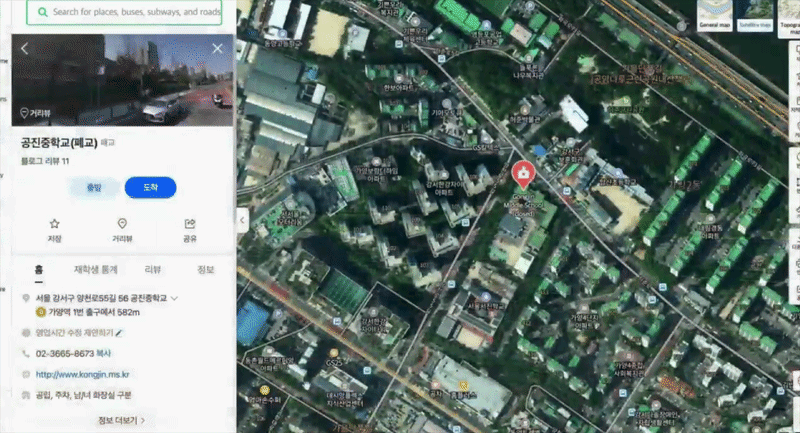Screen dimensions: 800x433
Task: Set as departure with 출발 button
Action: [x=94, y=188]
